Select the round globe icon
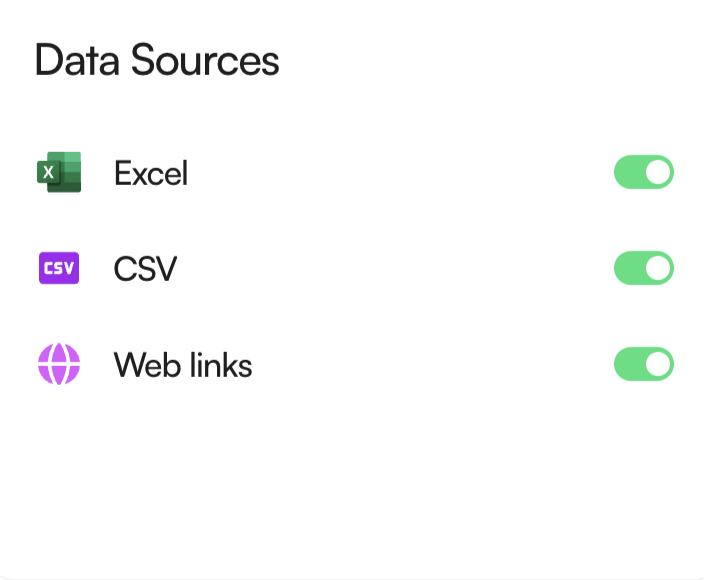This screenshot has height=580, width=704. (x=59, y=364)
